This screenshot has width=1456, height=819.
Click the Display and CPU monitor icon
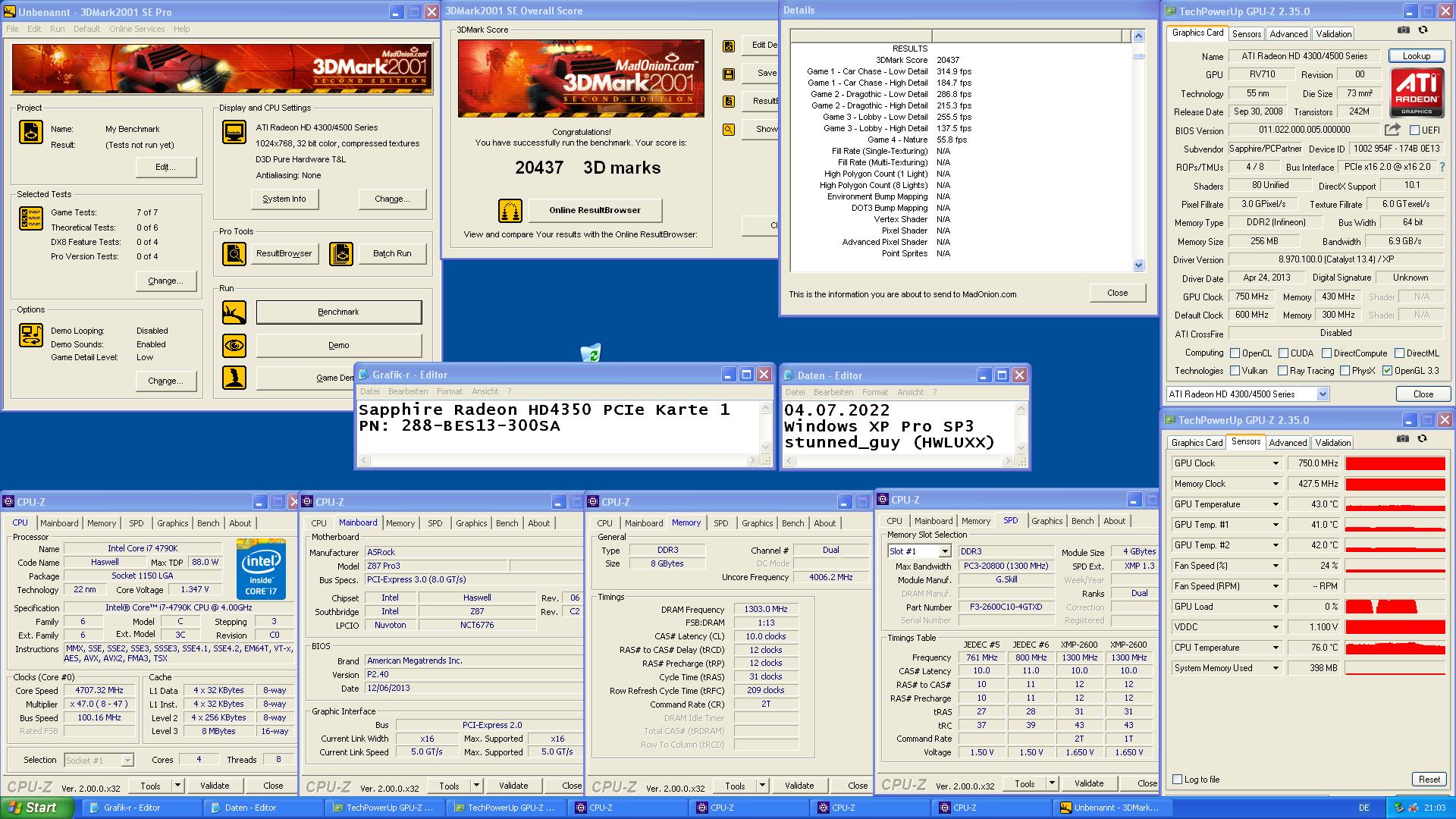234,131
